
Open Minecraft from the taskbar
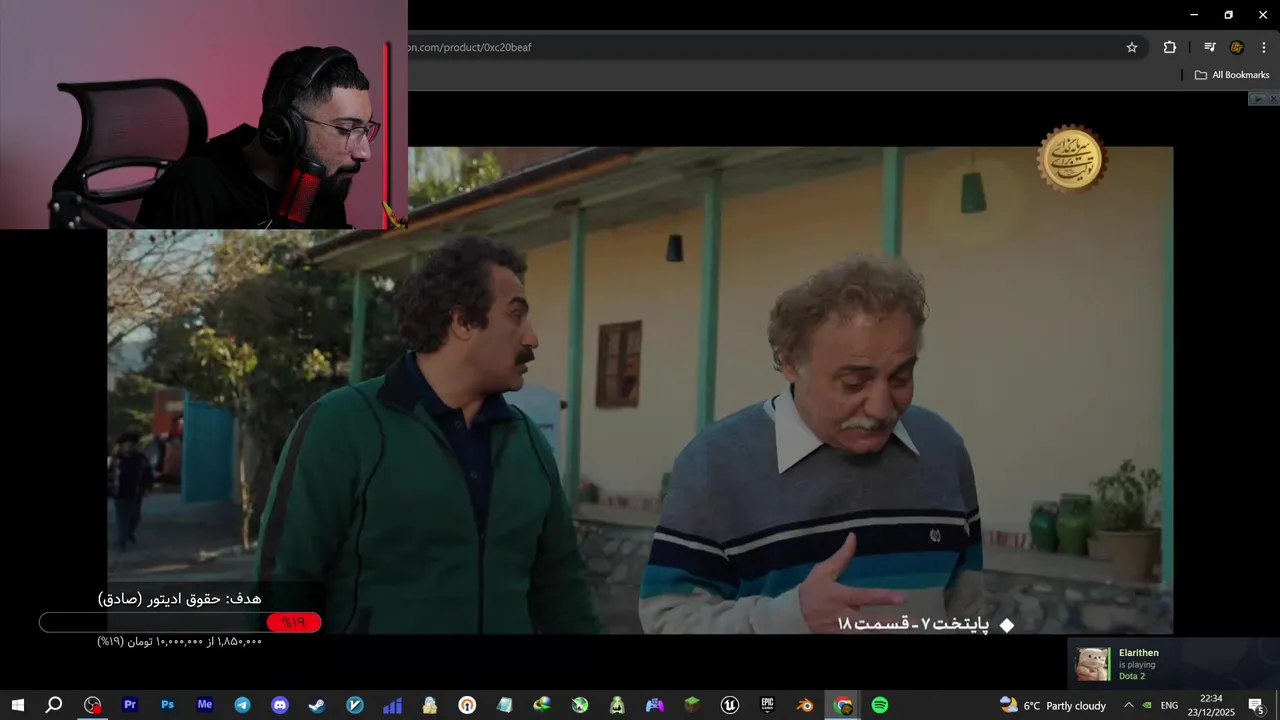point(692,705)
